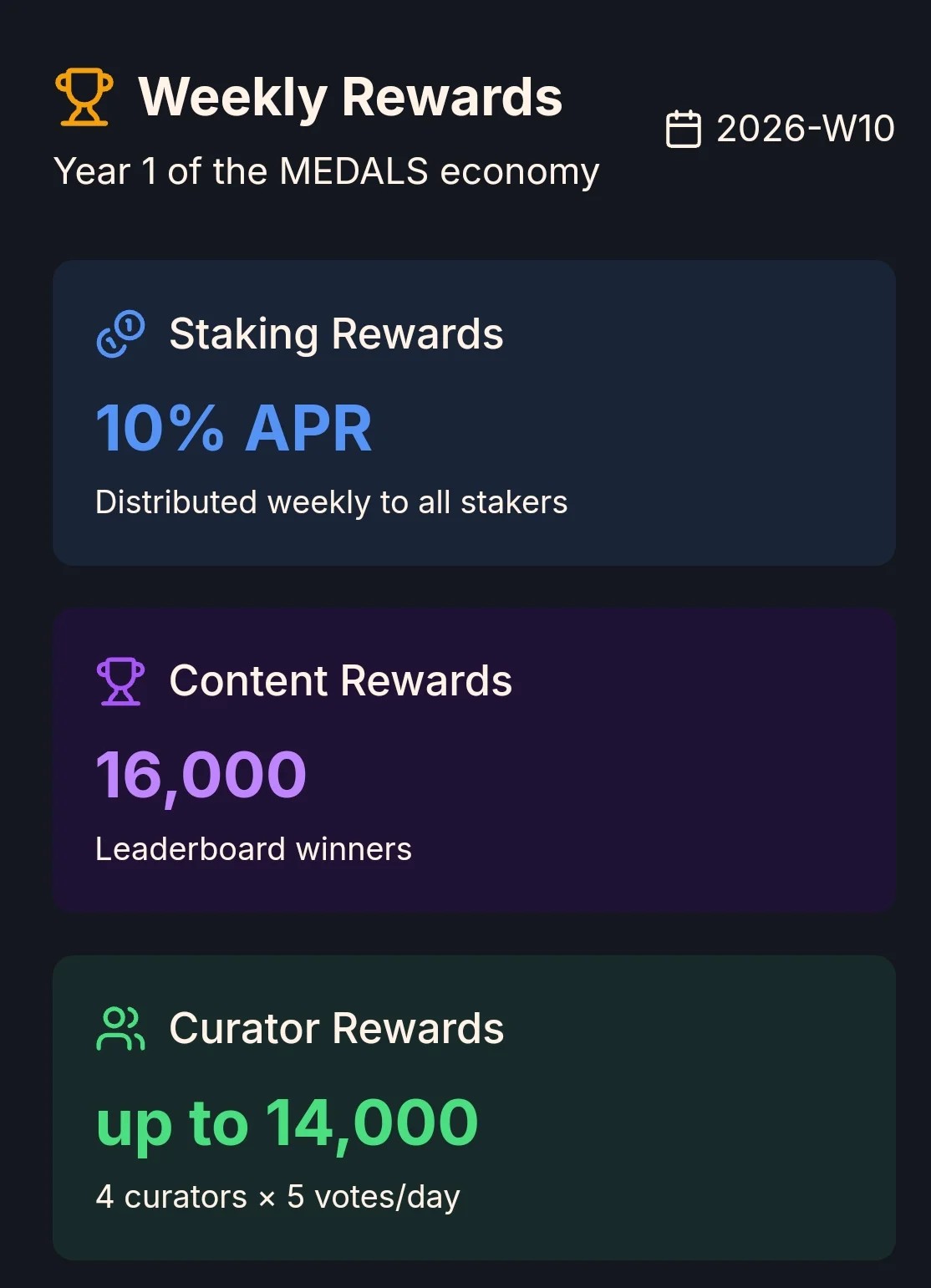Viewport: 931px width, 1288px height.
Task: Click the orange trophy icon beside Weekly Rewards
Action: point(84,97)
